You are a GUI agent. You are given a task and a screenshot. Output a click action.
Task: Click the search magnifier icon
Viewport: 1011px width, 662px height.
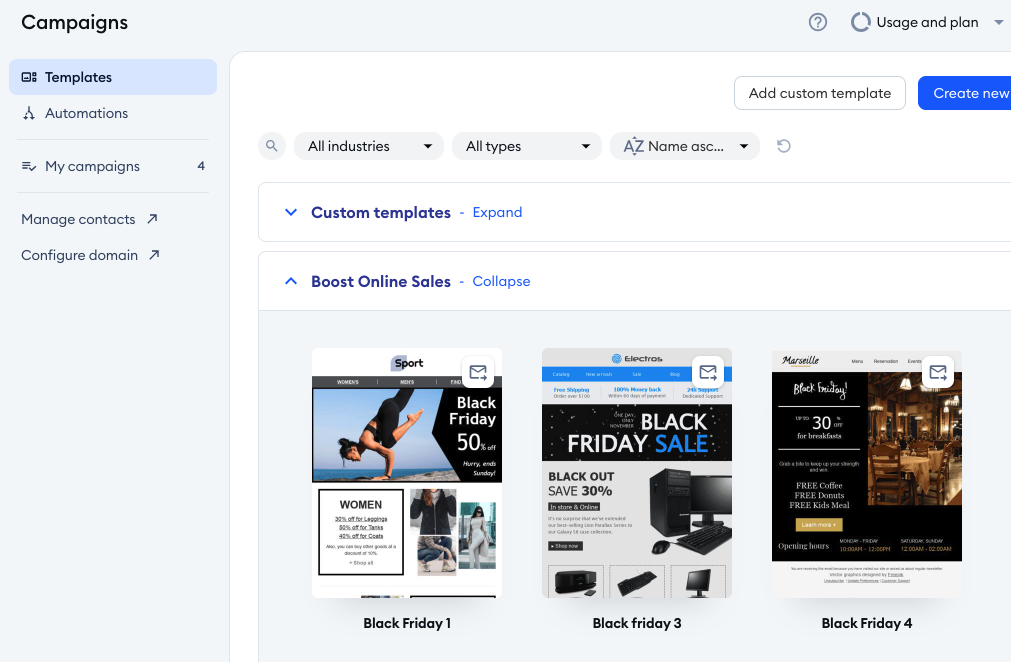(x=271, y=146)
